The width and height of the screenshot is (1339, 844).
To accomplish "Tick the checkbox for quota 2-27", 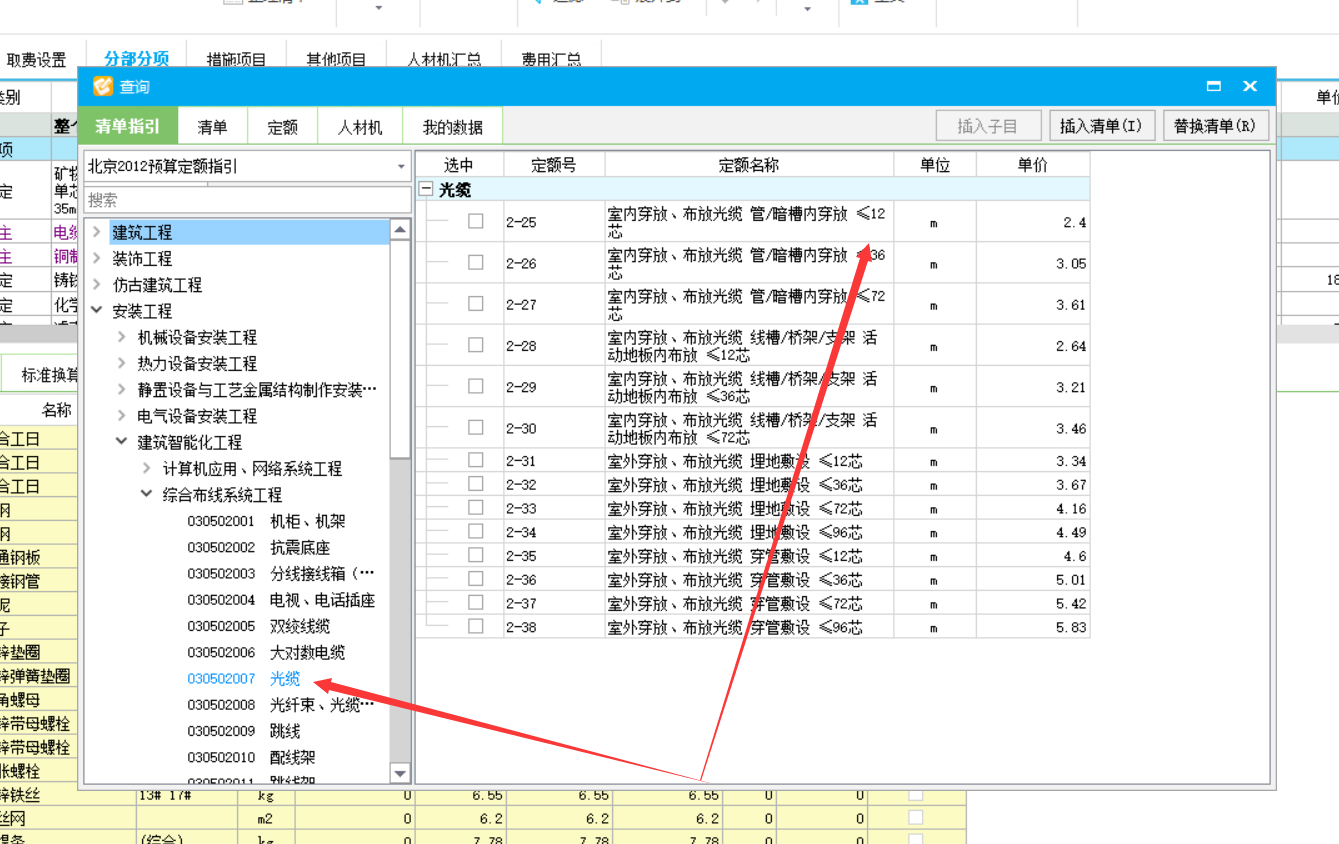I will [x=476, y=303].
